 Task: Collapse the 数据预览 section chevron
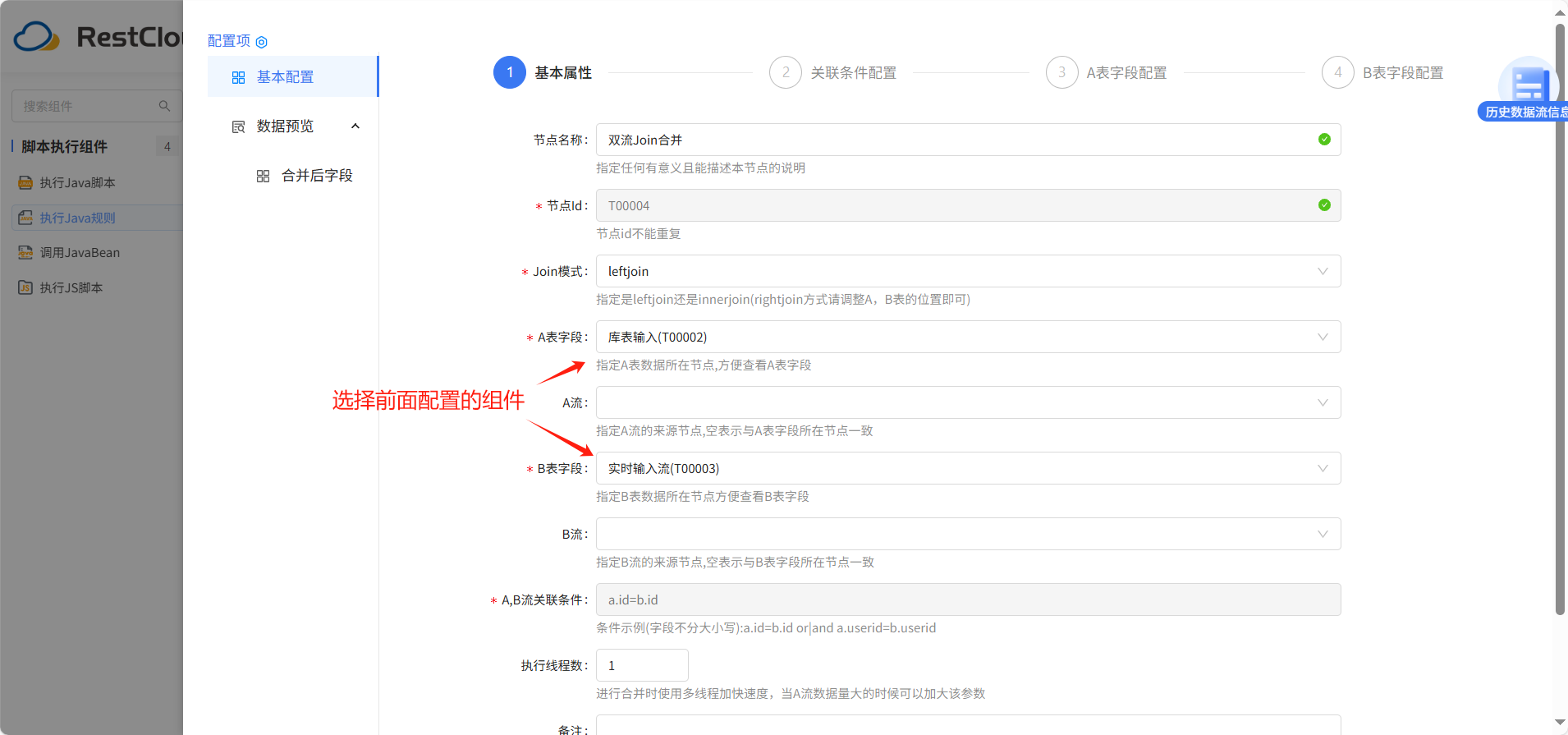tap(355, 126)
